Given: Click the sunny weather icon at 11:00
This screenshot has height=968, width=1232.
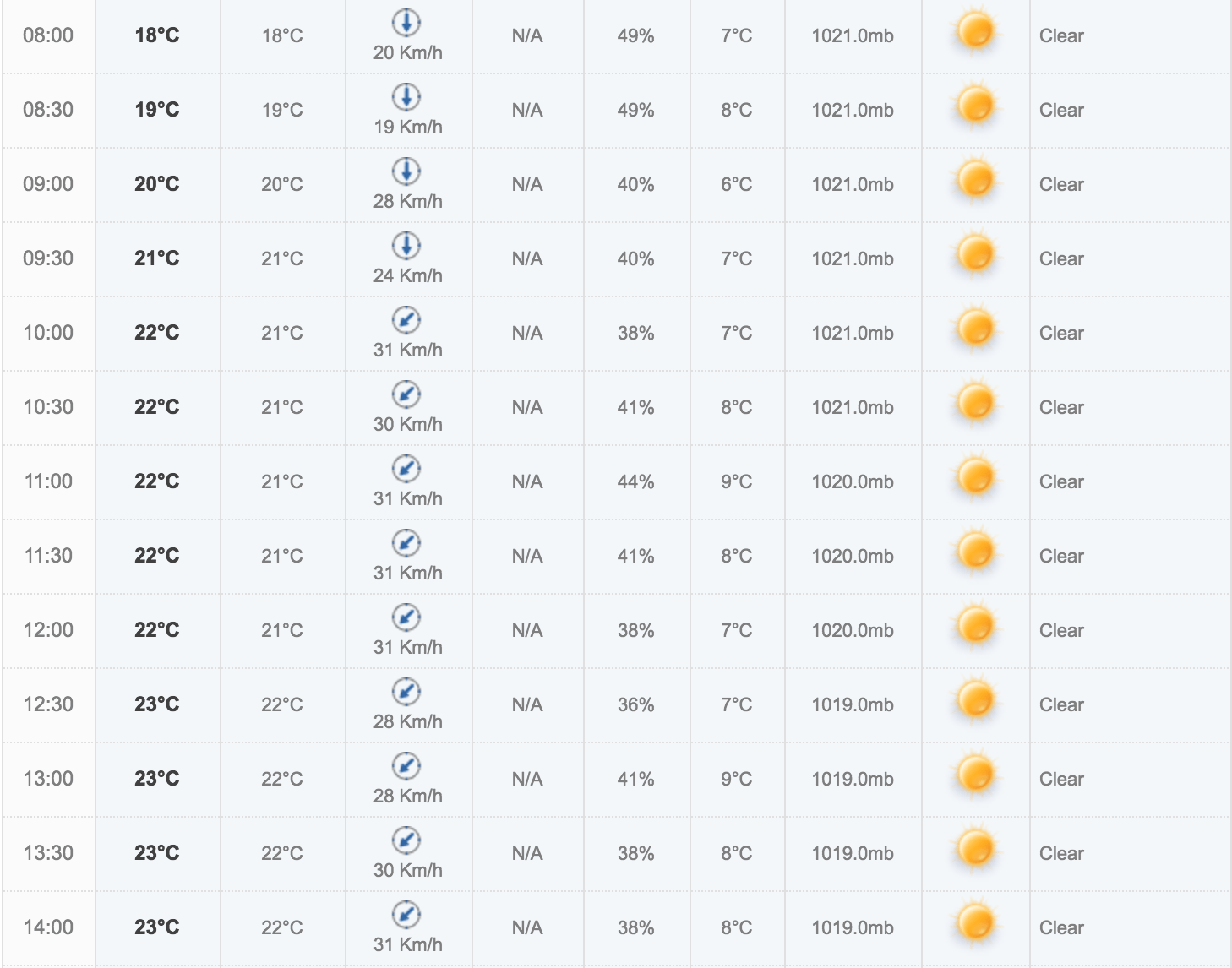Looking at the screenshot, I should [975, 478].
